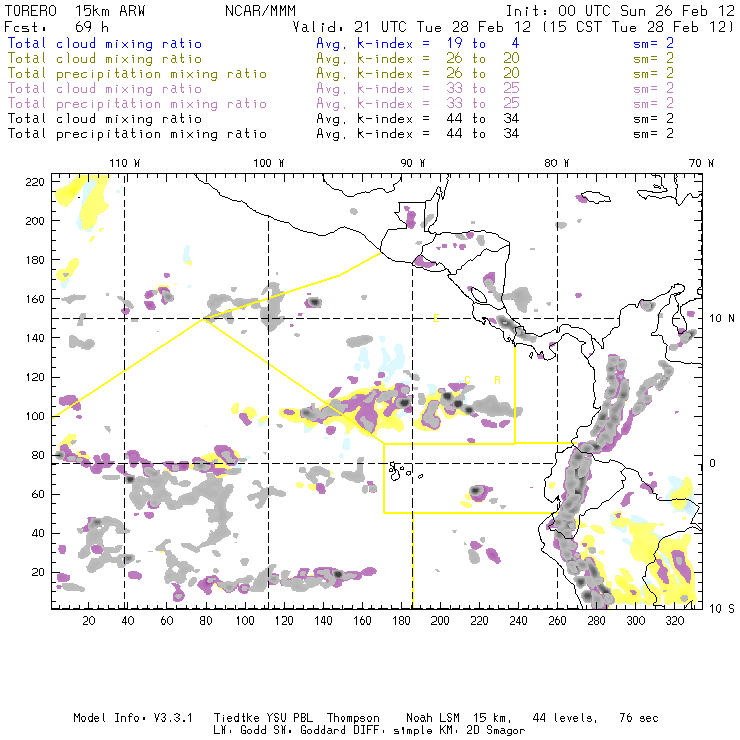Click the "40" horizontal axis tick label
Viewport: 740px width, 740px height.
coord(128,621)
